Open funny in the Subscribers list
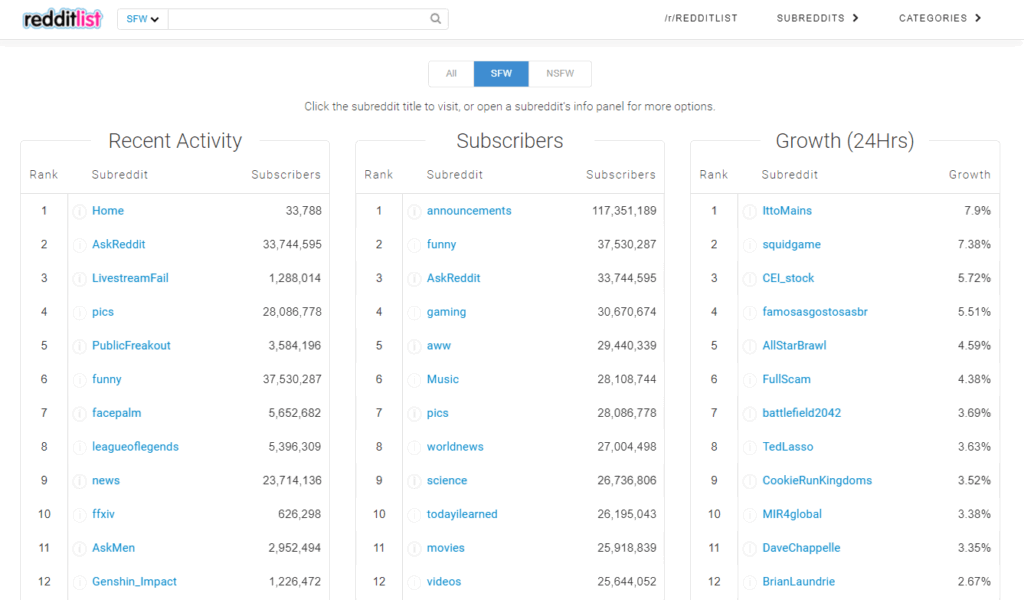Screen dimensions: 1024x600 (441, 244)
